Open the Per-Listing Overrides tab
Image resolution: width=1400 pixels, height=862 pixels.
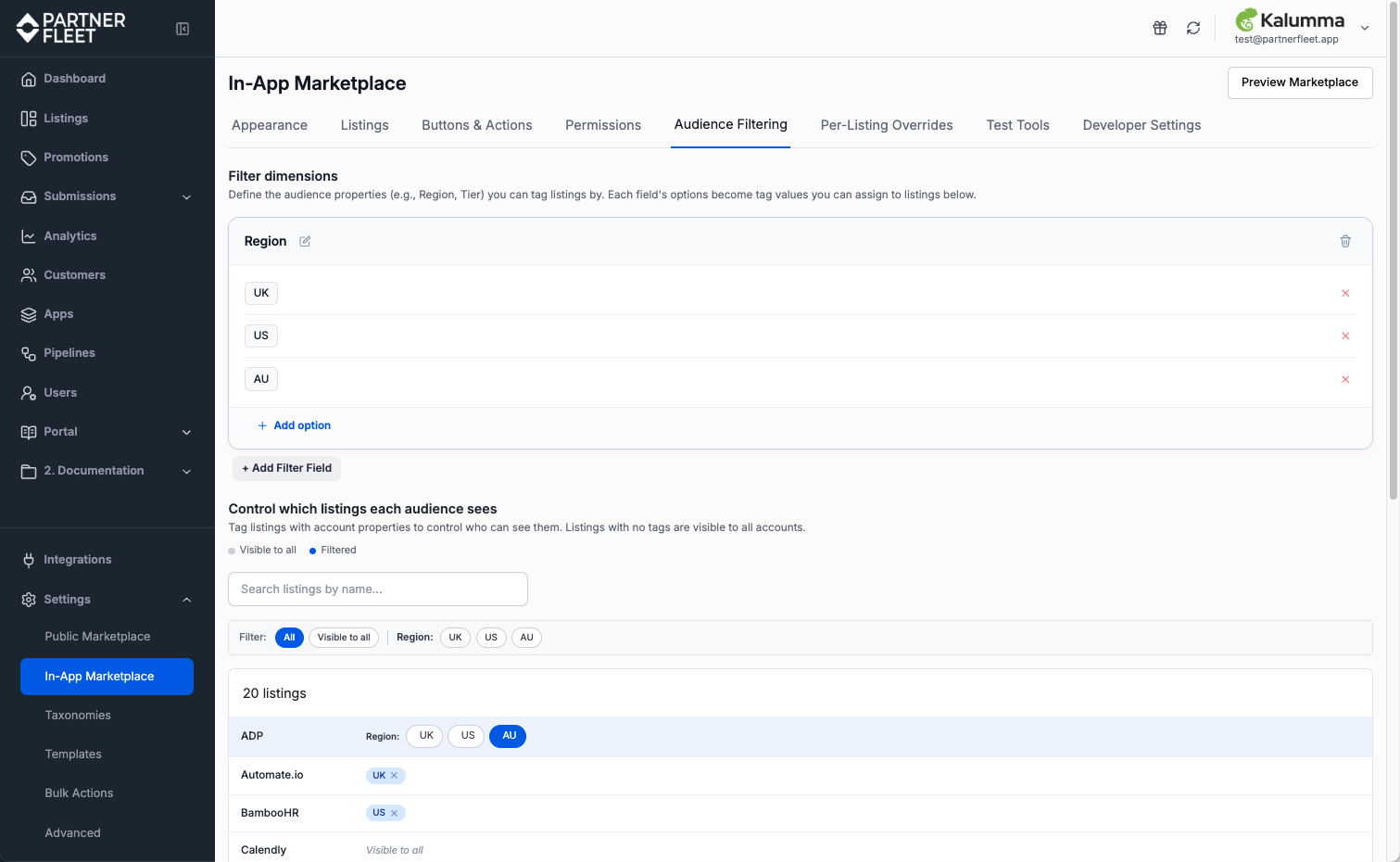[887, 125]
